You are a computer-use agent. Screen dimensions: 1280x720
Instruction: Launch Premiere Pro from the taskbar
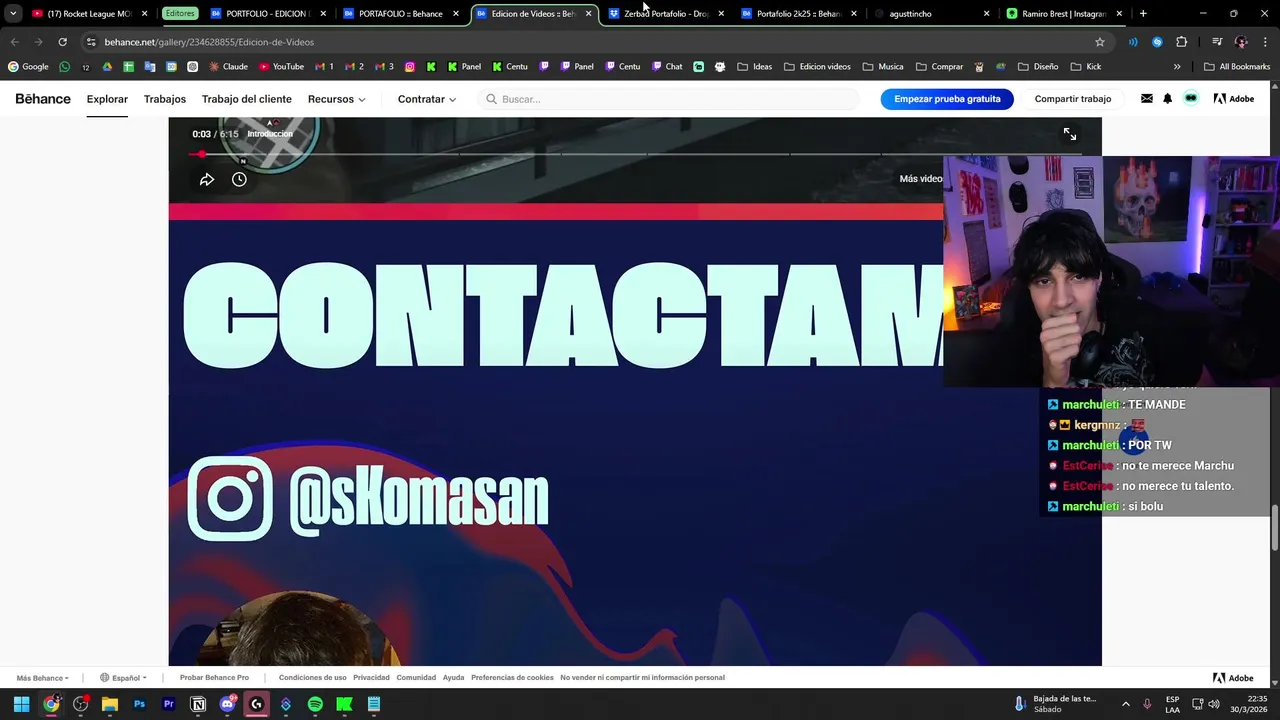coord(168,704)
